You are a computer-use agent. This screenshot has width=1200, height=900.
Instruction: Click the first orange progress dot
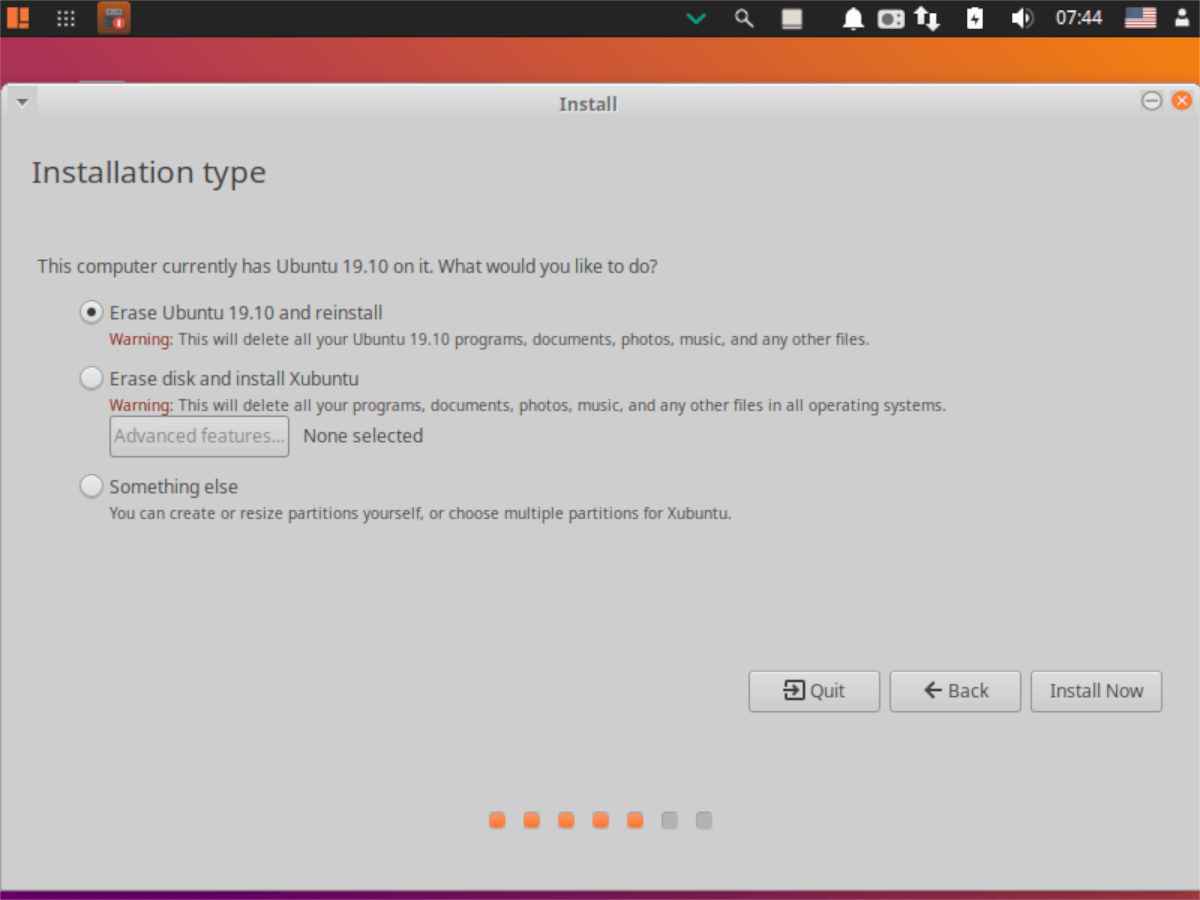[497, 820]
